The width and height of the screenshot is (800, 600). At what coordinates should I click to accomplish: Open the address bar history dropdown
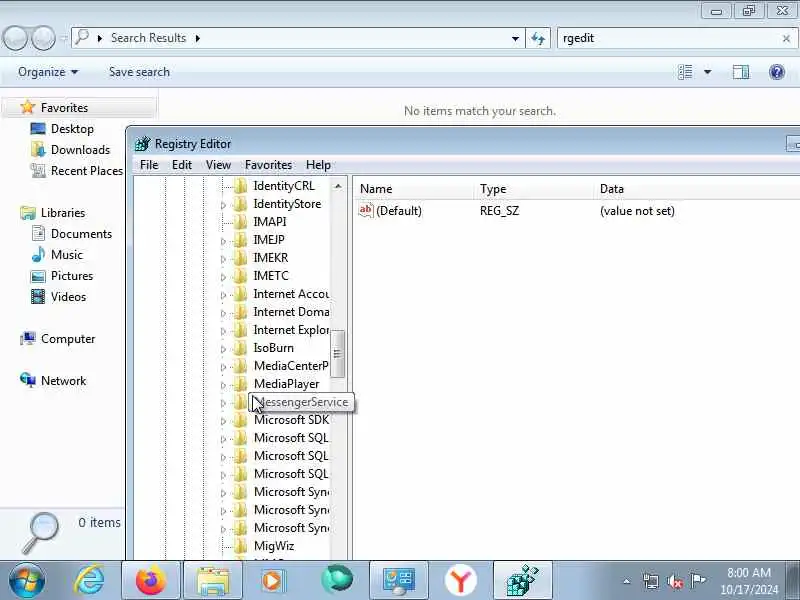coord(515,38)
